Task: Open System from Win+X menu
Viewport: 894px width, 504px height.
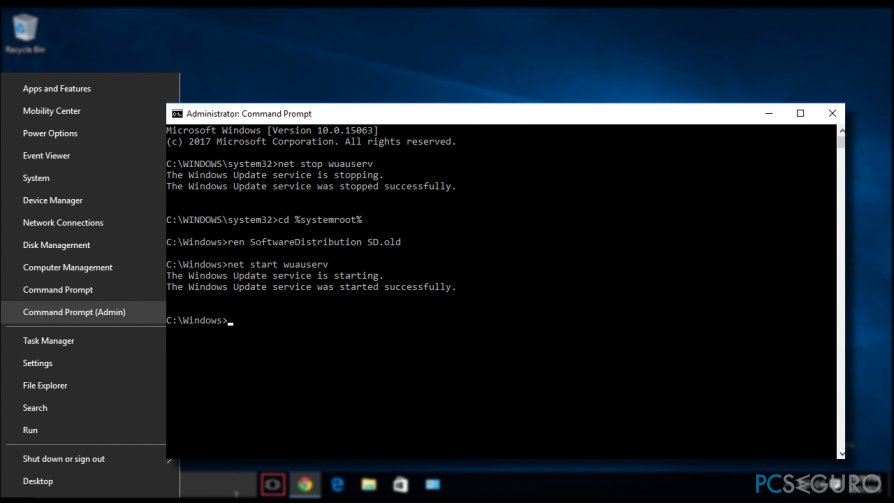Action: click(x=36, y=178)
